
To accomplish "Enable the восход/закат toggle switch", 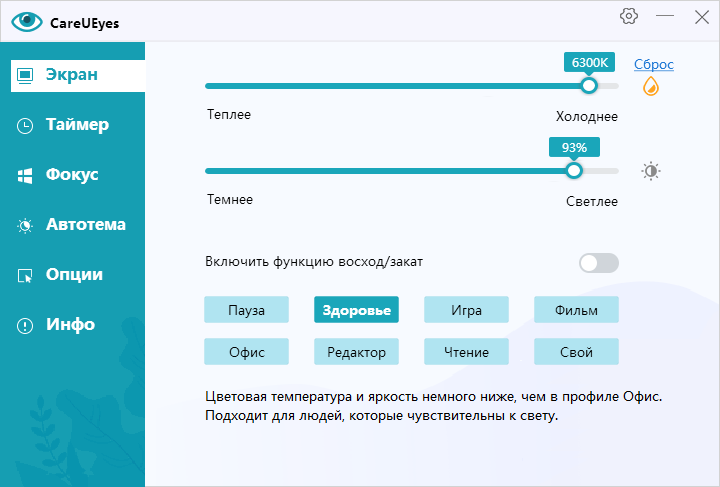I will click(599, 263).
